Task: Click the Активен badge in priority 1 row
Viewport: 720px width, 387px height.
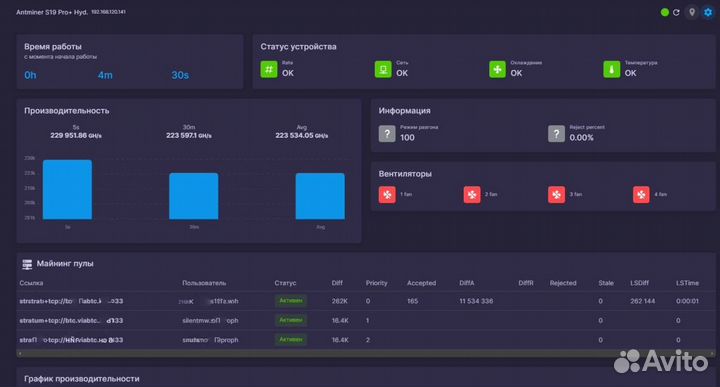Action: coord(291,320)
